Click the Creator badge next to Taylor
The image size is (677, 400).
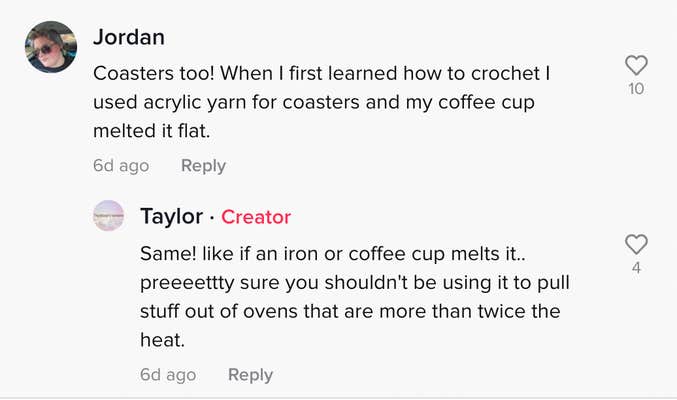256,217
